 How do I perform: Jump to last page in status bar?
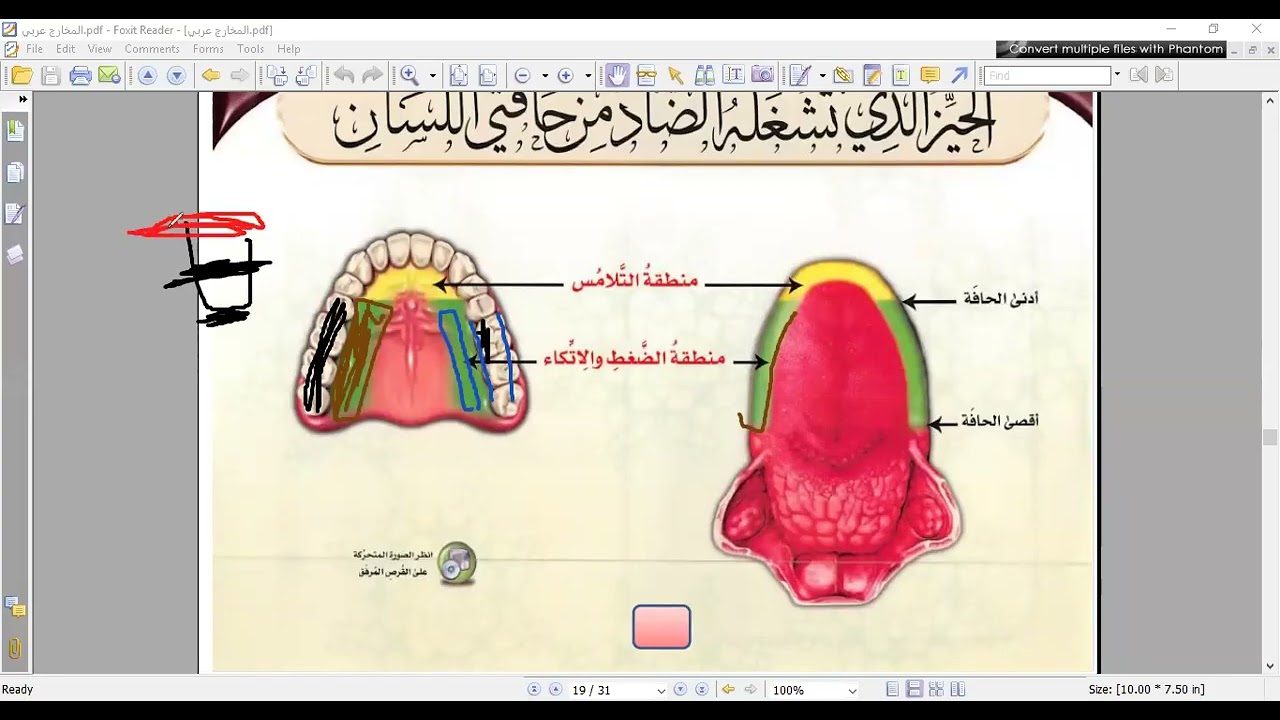pyautogui.click(x=702, y=690)
